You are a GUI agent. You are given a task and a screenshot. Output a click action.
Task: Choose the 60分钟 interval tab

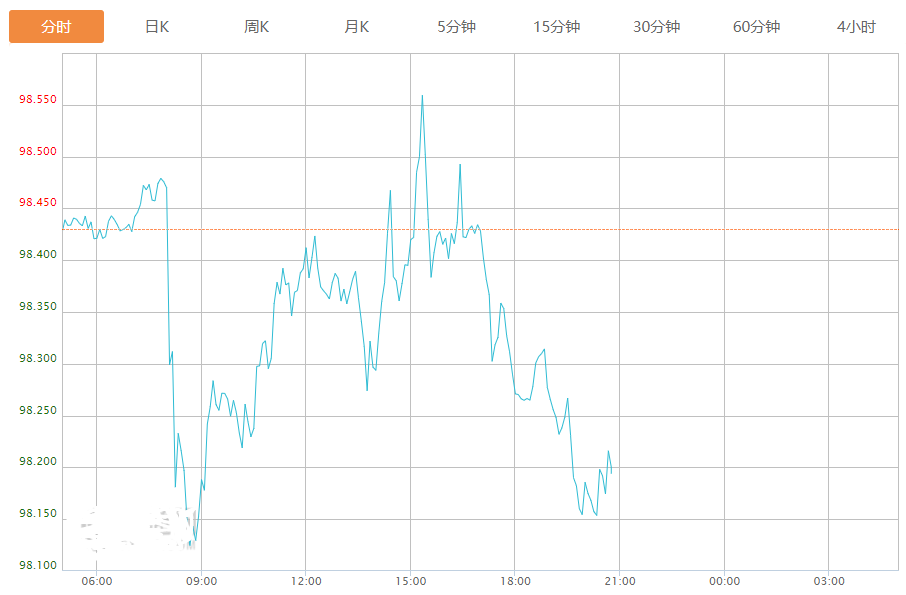click(757, 27)
